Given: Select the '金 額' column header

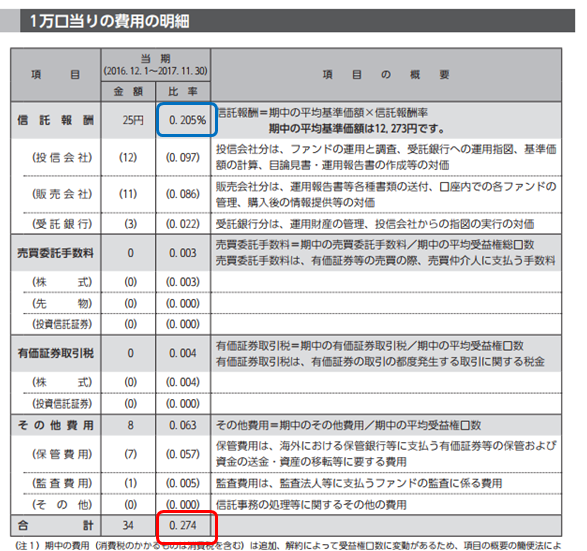Looking at the screenshot, I should (x=128, y=91).
